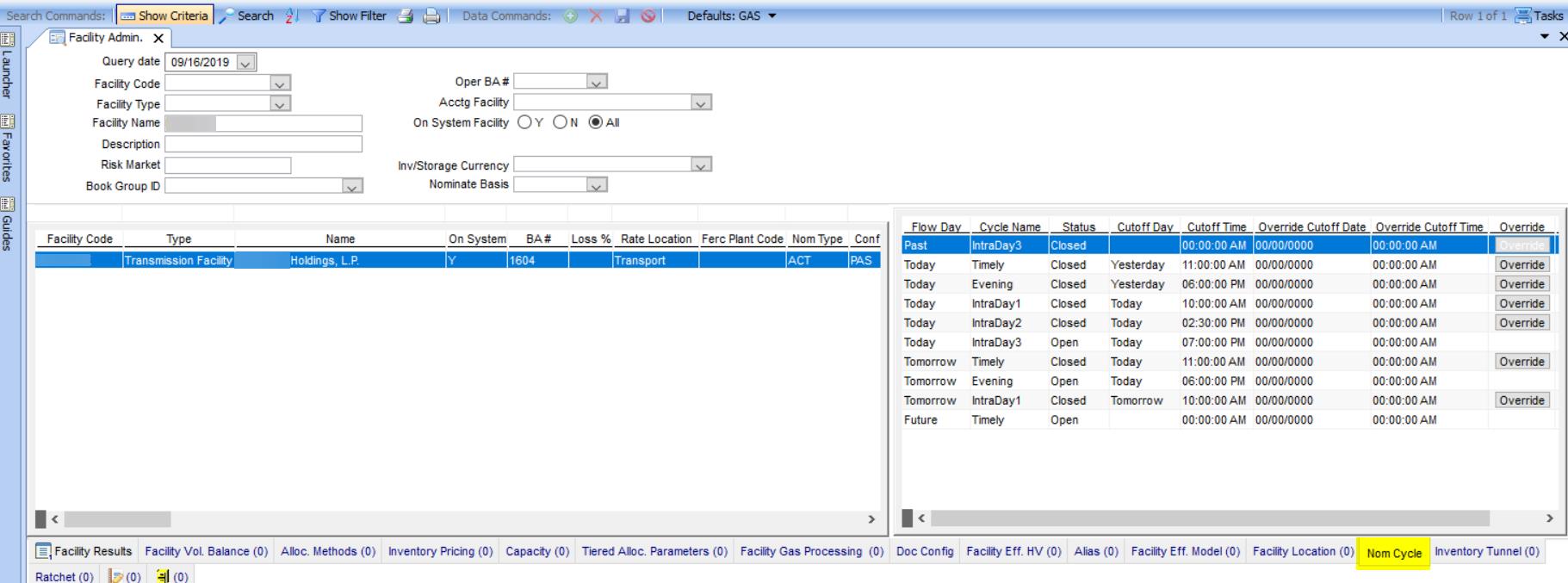Switch to the Nom Cycle tab
This screenshot has height=583, width=1568.
coord(1393,553)
